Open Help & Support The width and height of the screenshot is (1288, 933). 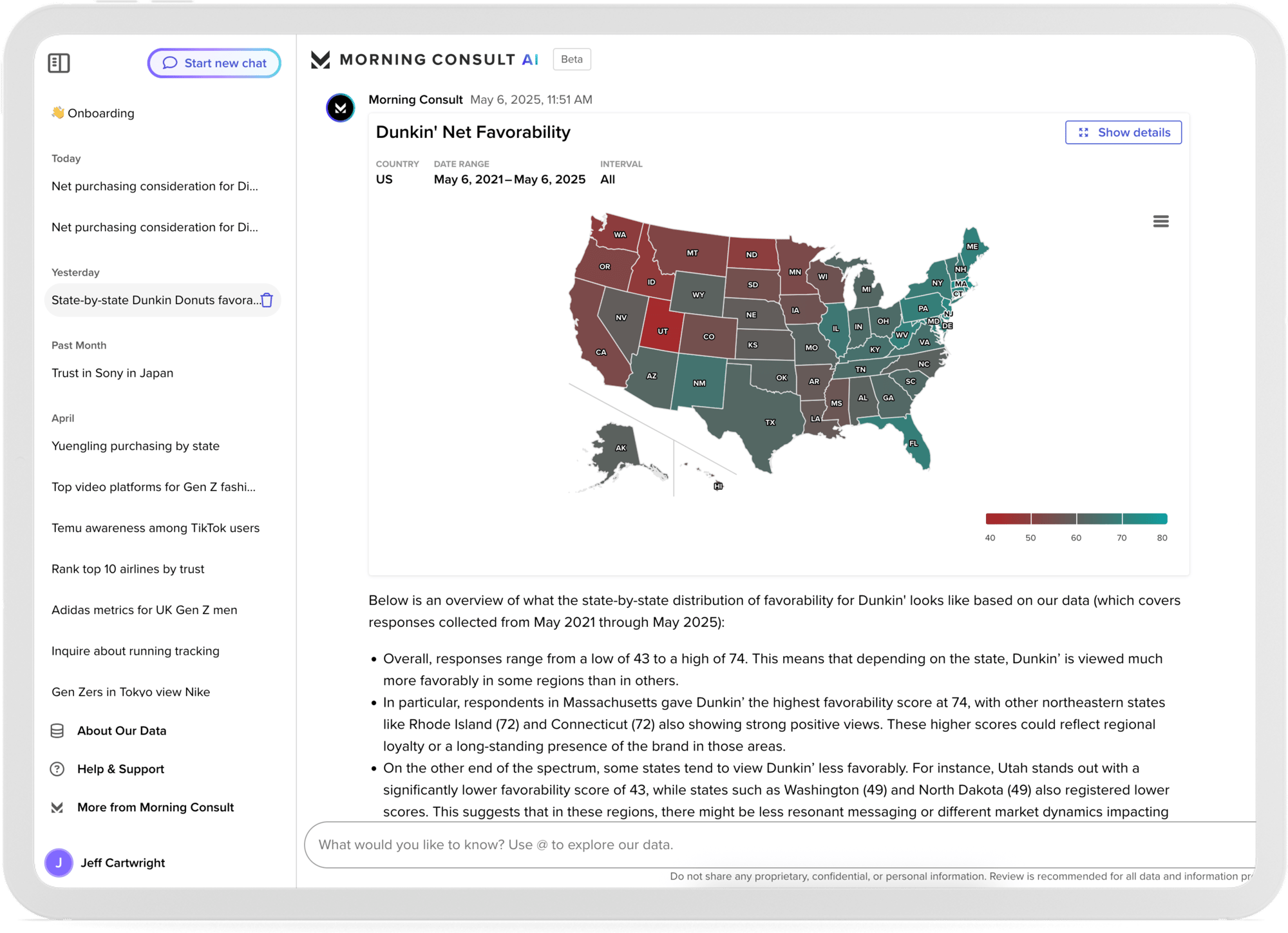coord(120,769)
